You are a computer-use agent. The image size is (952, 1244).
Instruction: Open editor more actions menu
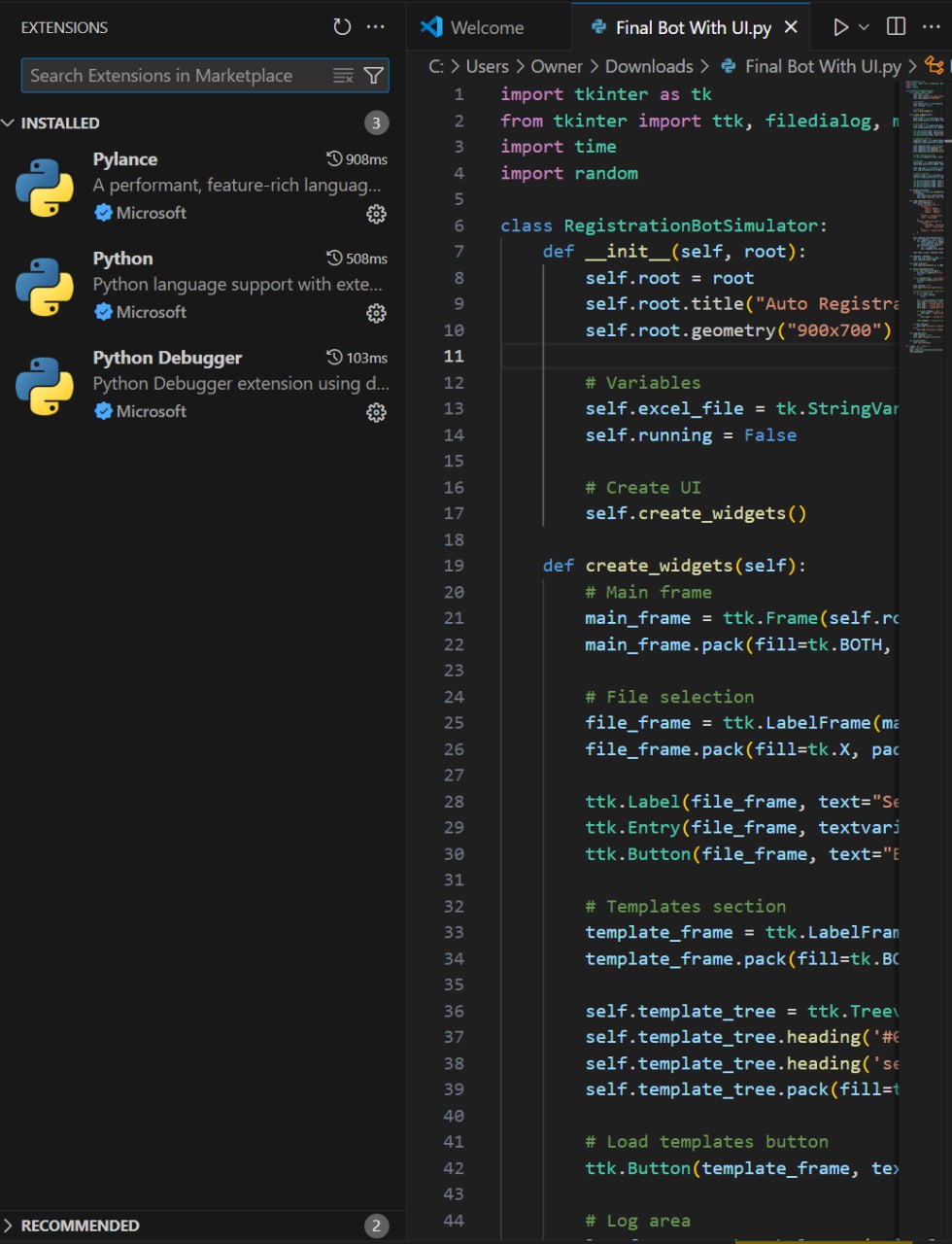pyautogui.click(x=931, y=27)
